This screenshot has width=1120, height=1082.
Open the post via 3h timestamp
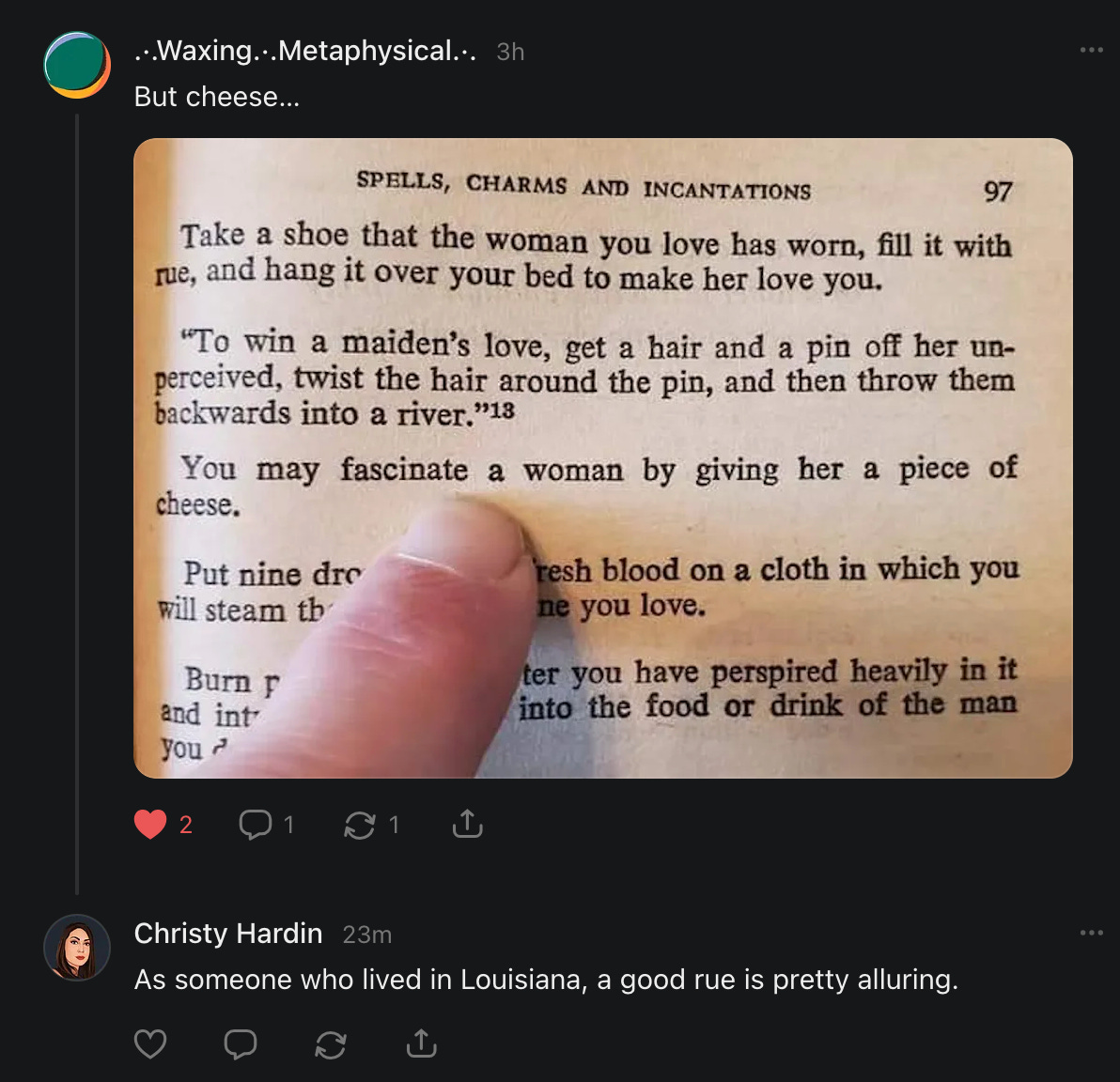coord(510,52)
